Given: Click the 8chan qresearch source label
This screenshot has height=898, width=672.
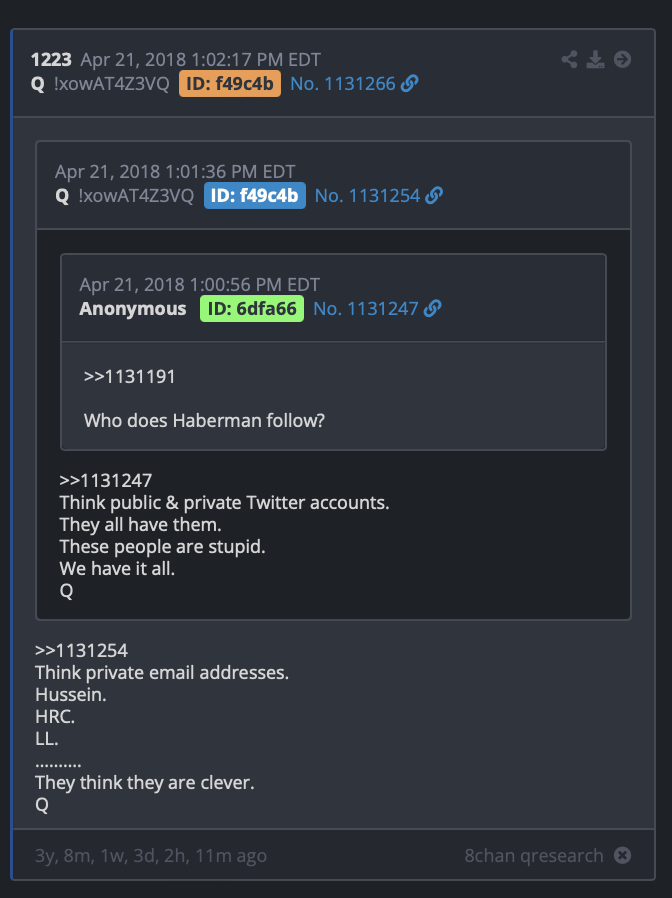Looking at the screenshot, I should (533, 856).
